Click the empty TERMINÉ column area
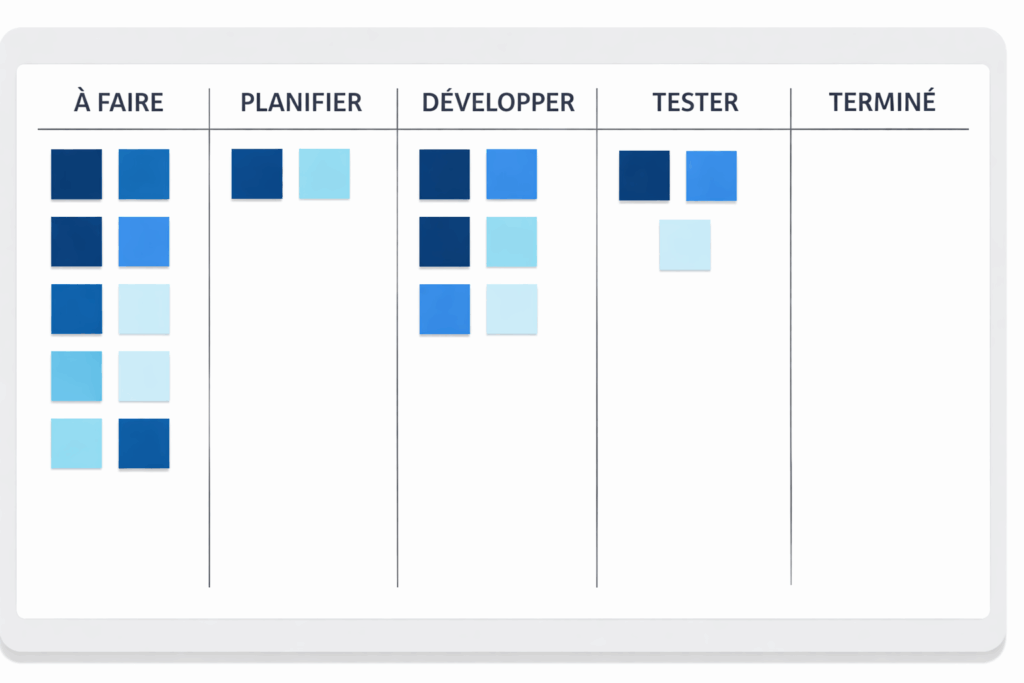1024x683 pixels. tap(880, 350)
